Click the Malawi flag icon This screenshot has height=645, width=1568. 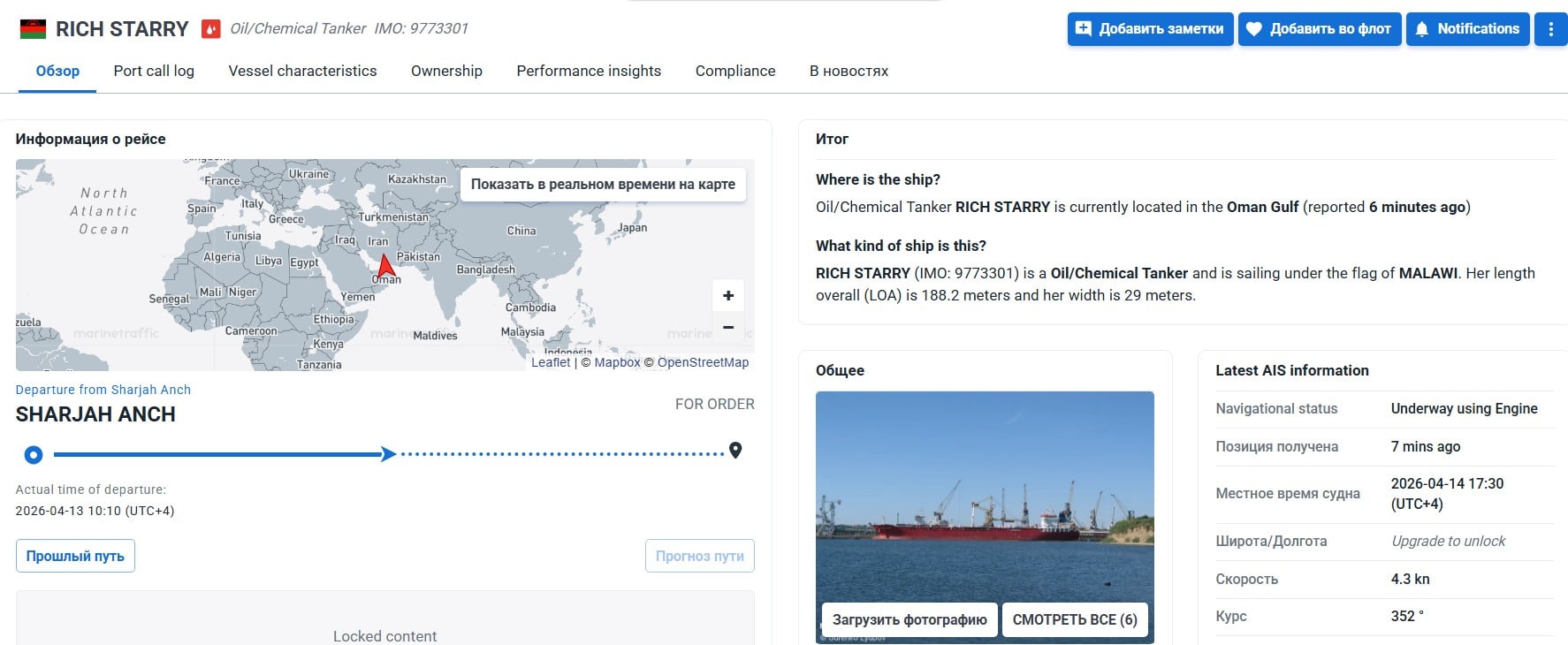point(33,29)
